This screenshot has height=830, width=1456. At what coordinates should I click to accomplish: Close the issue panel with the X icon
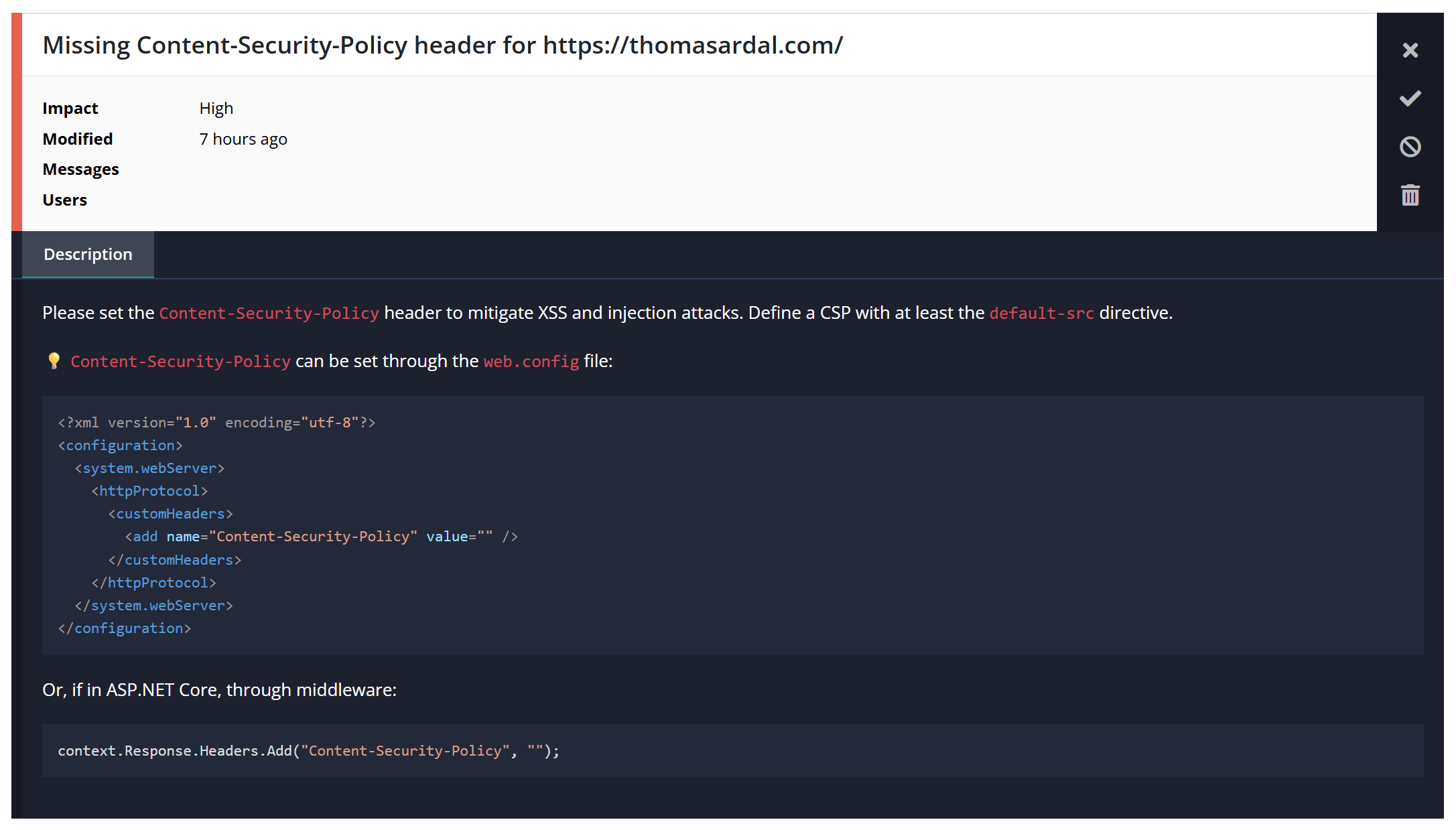tap(1410, 50)
